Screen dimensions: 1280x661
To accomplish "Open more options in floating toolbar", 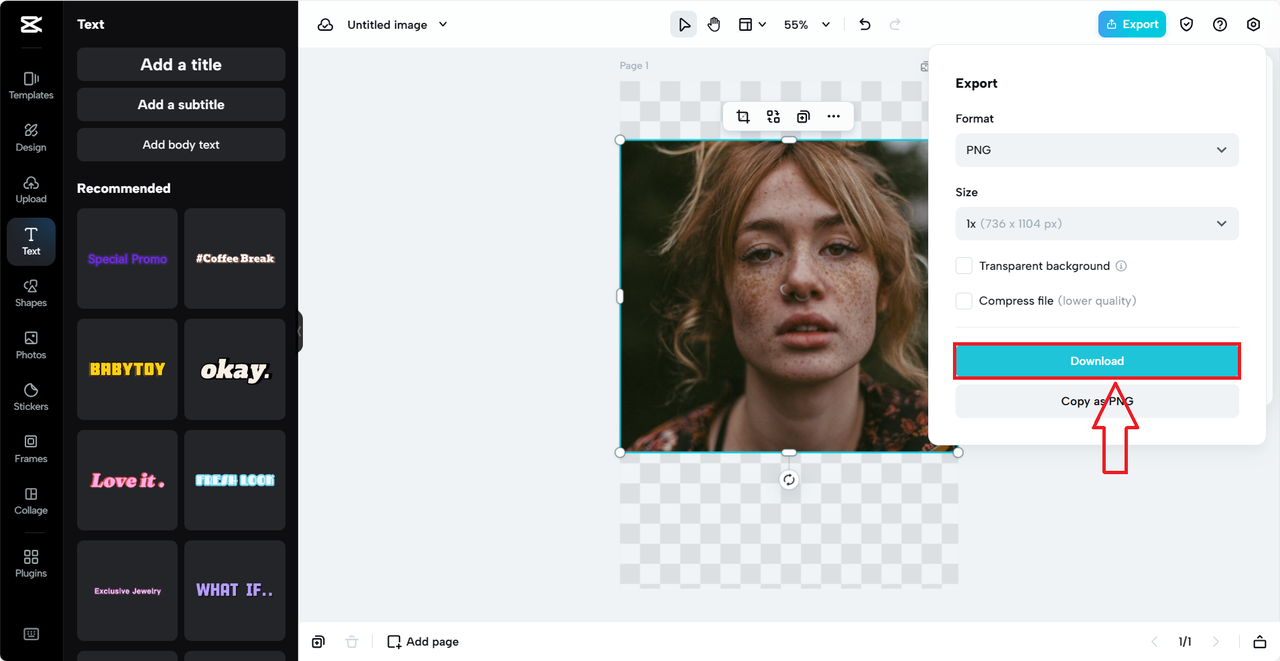I will [833, 117].
